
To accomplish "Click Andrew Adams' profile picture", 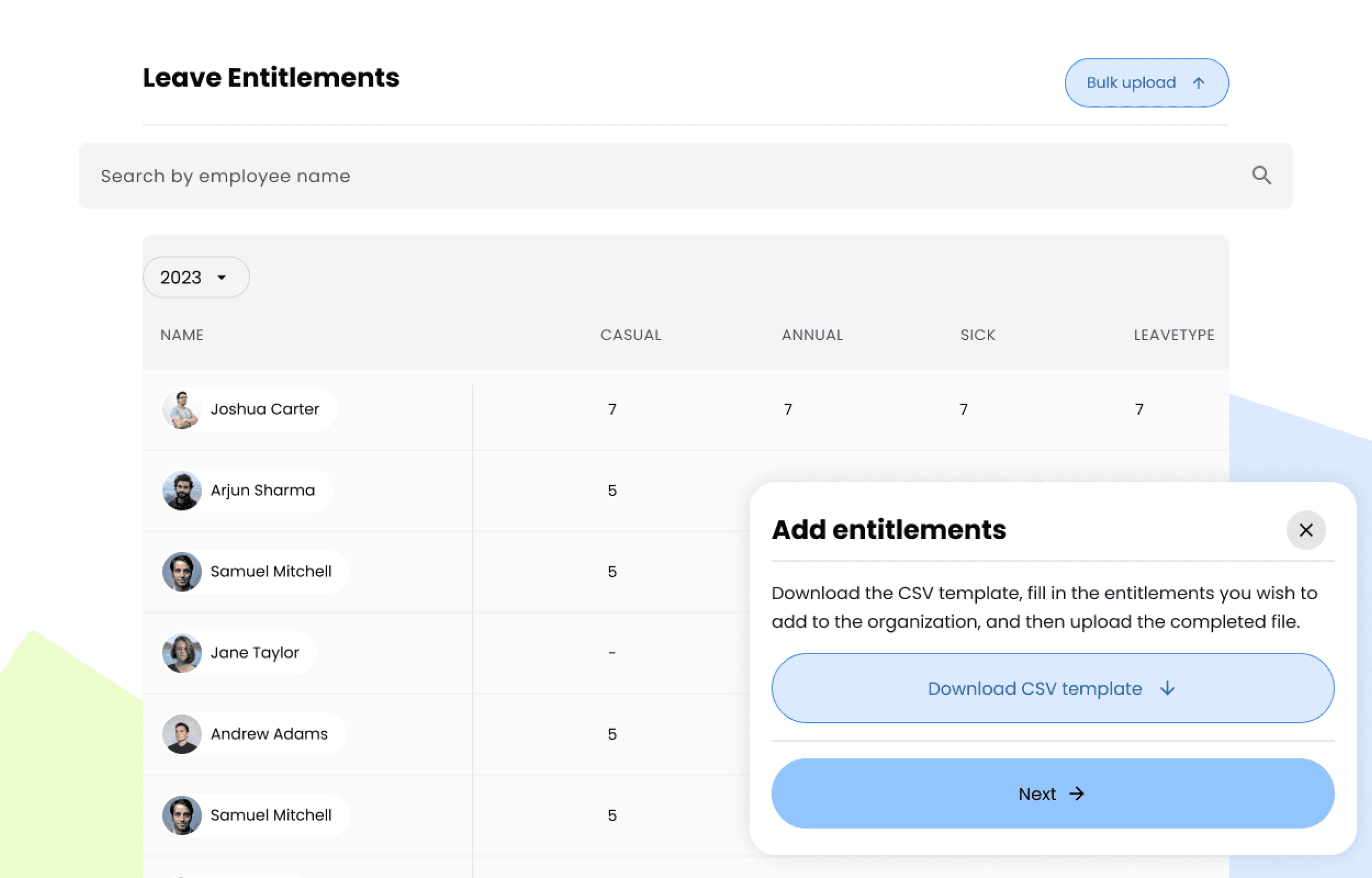I will coord(181,734).
